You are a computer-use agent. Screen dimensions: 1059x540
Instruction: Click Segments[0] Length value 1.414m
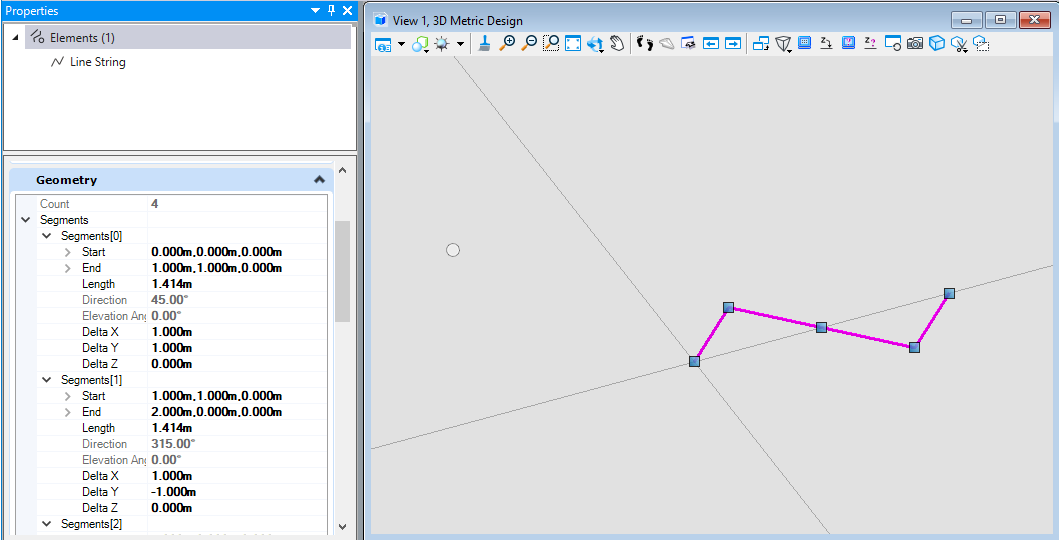tap(172, 284)
